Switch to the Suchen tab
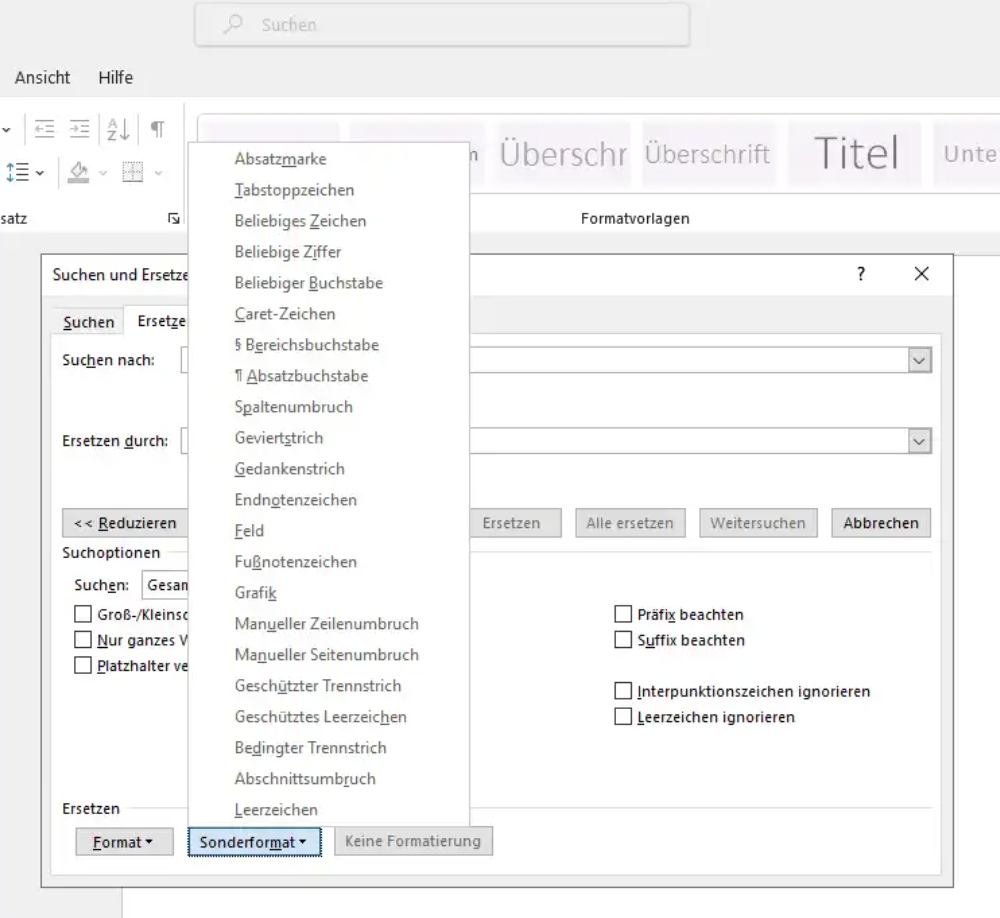The height and width of the screenshot is (918, 1000). click(88, 322)
